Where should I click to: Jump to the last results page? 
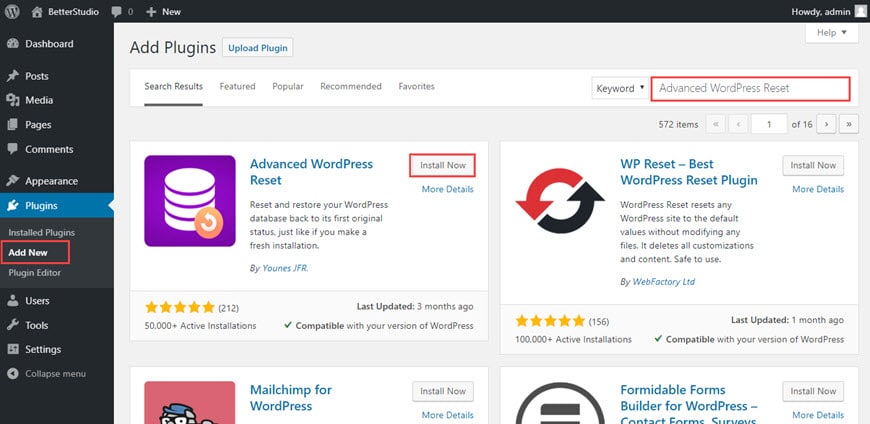point(849,124)
